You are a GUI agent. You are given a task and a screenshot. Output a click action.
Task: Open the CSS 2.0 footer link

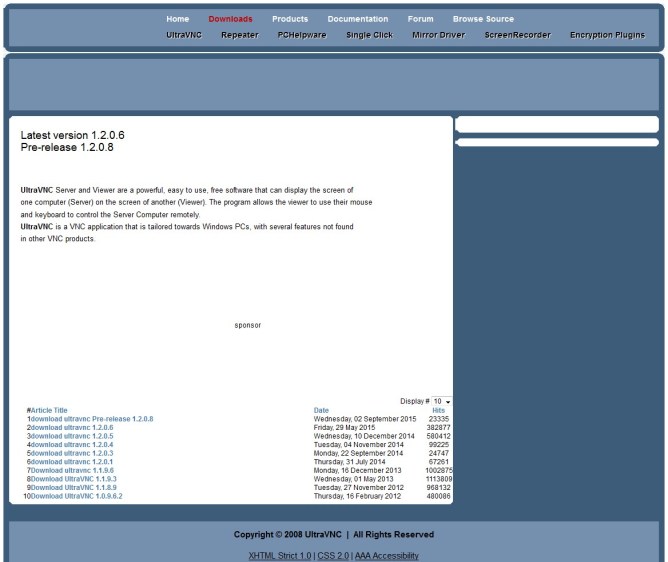click(x=333, y=556)
